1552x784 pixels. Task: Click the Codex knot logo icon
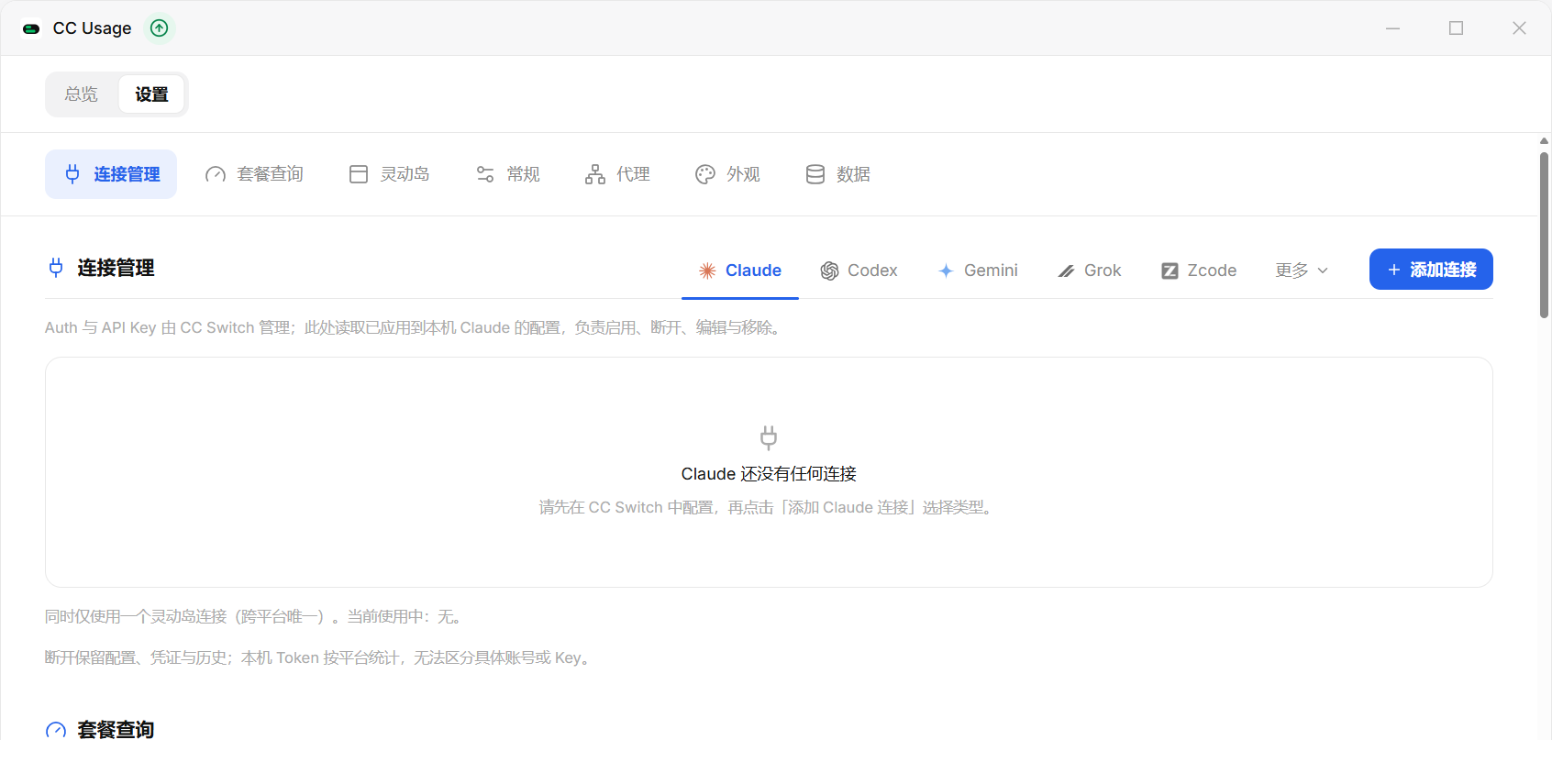[829, 271]
